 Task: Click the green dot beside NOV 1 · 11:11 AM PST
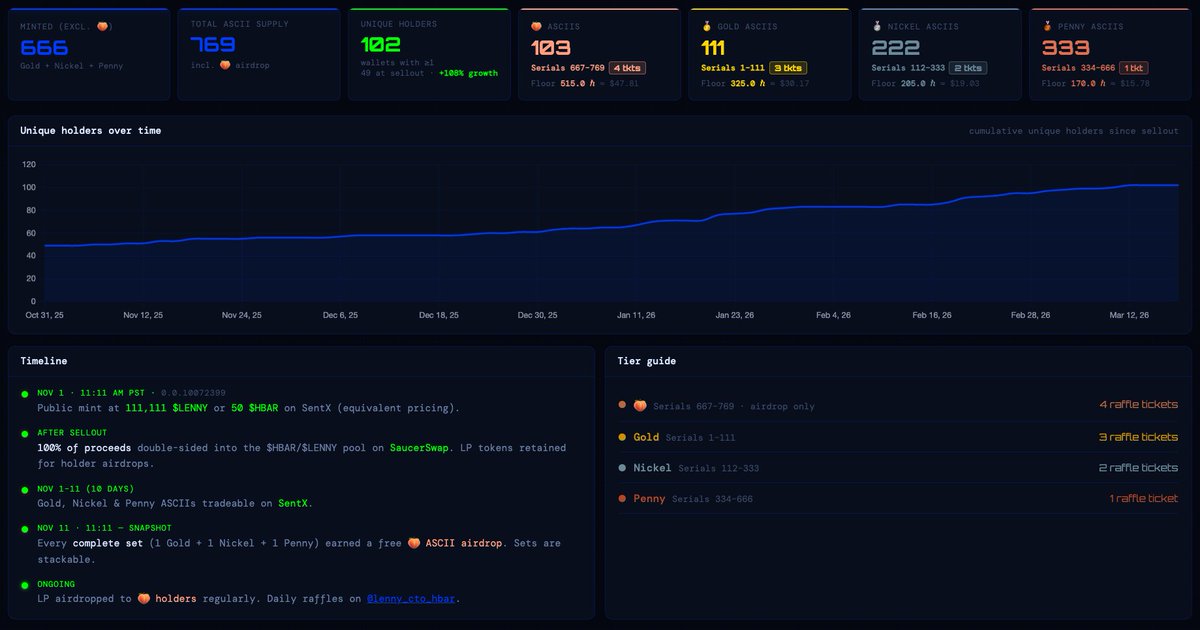click(24, 394)
